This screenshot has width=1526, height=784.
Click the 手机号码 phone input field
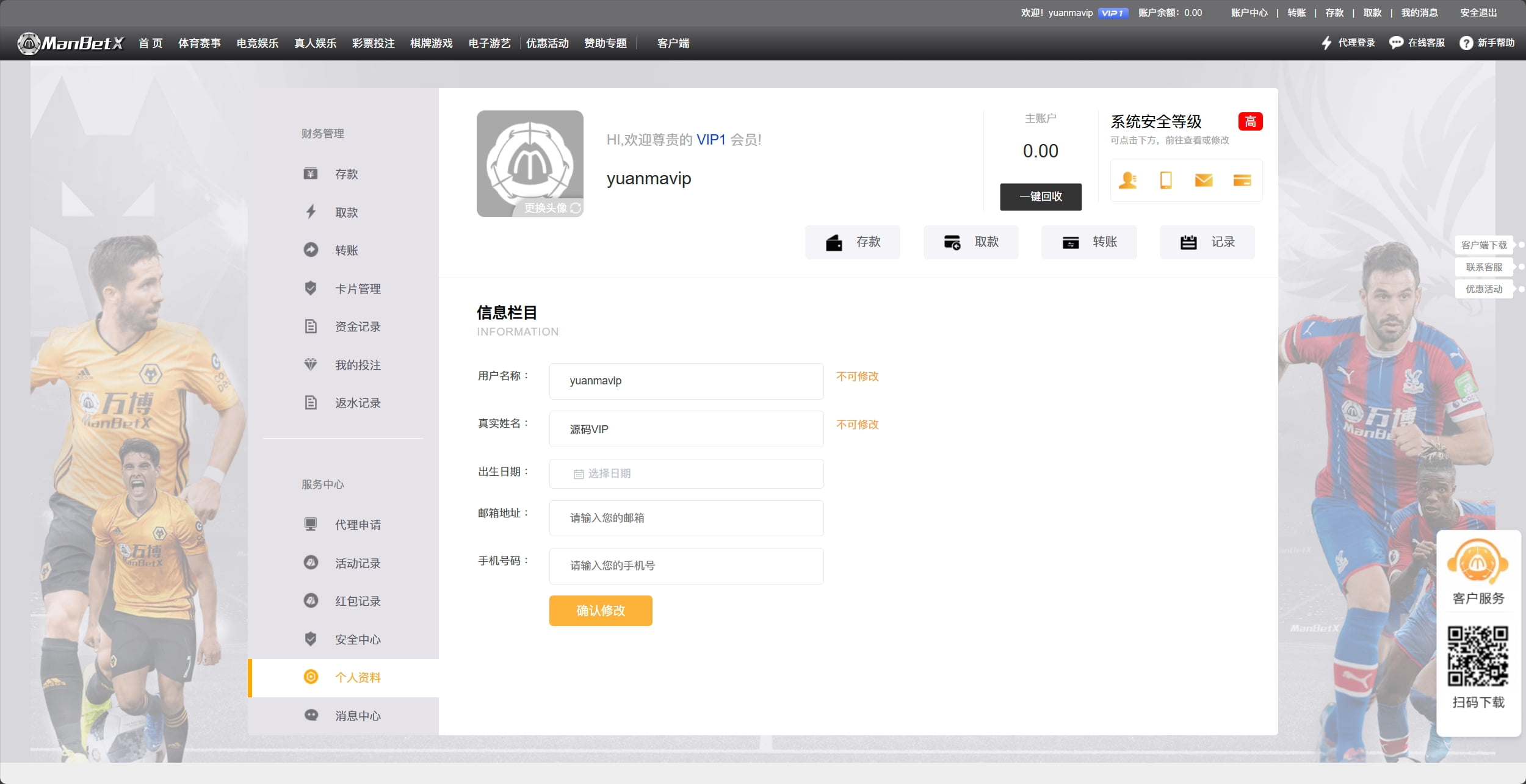click(x=686, y=566)
